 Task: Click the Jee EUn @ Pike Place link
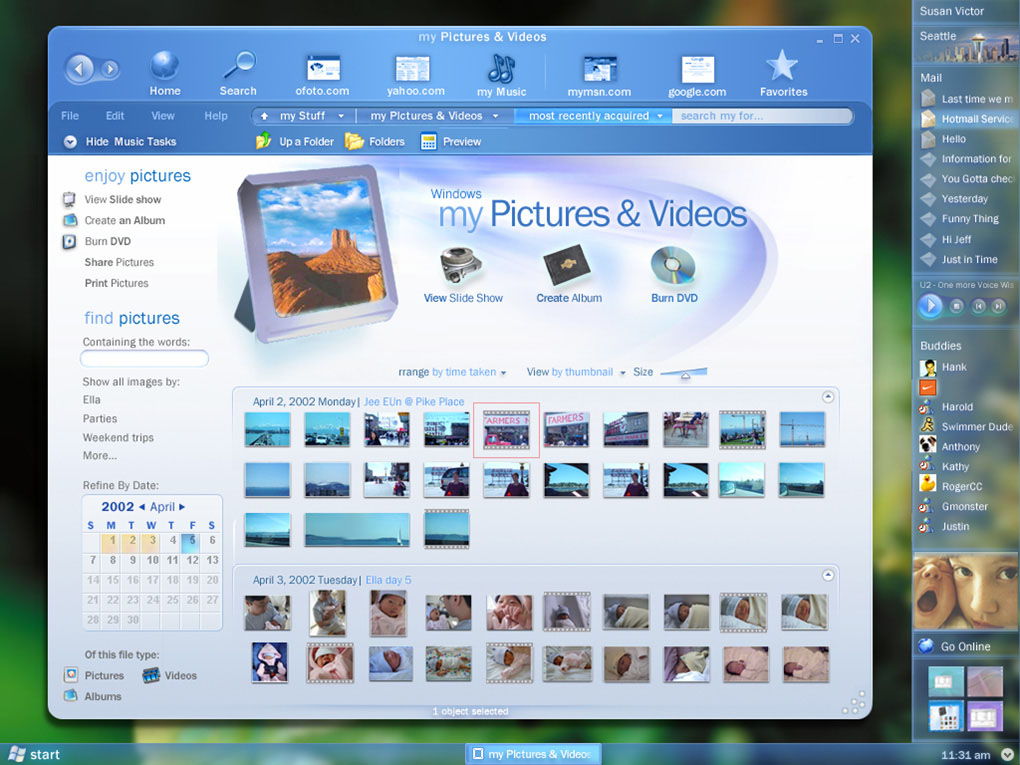tap(414, 401)
